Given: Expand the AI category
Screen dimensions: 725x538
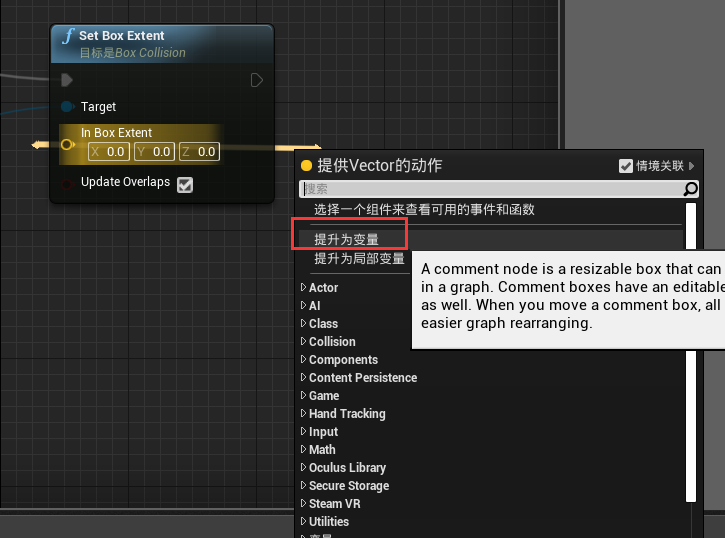Looking at the screenshot, I should tap(303, 306).
